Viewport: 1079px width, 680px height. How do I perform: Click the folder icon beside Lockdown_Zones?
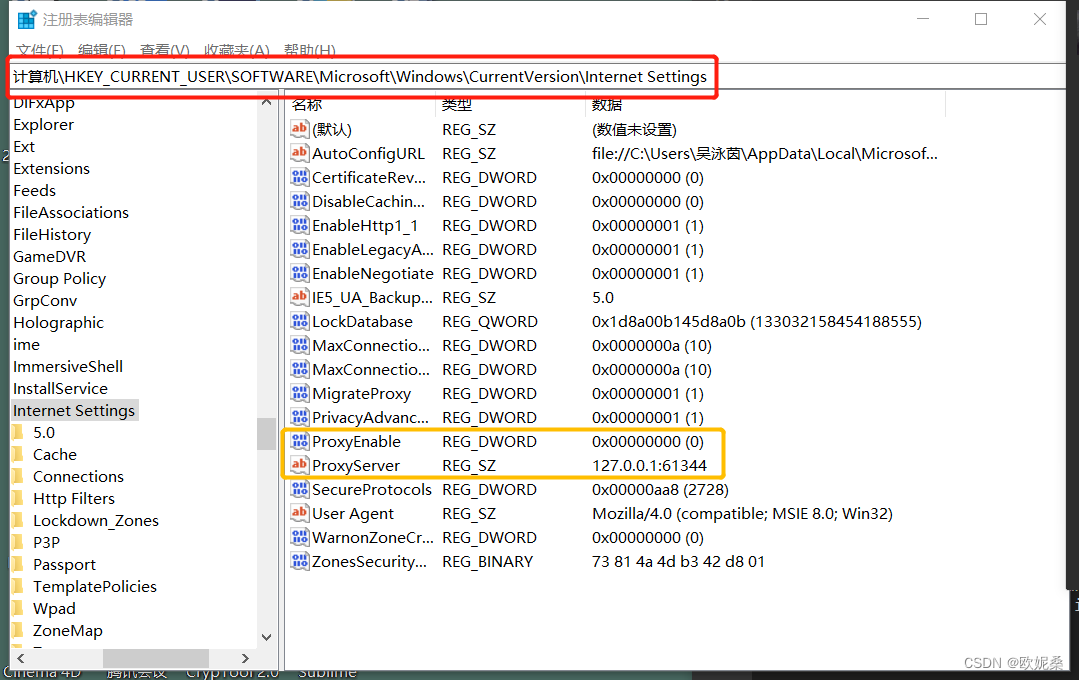pyautogui.click(x=18, y=520)
